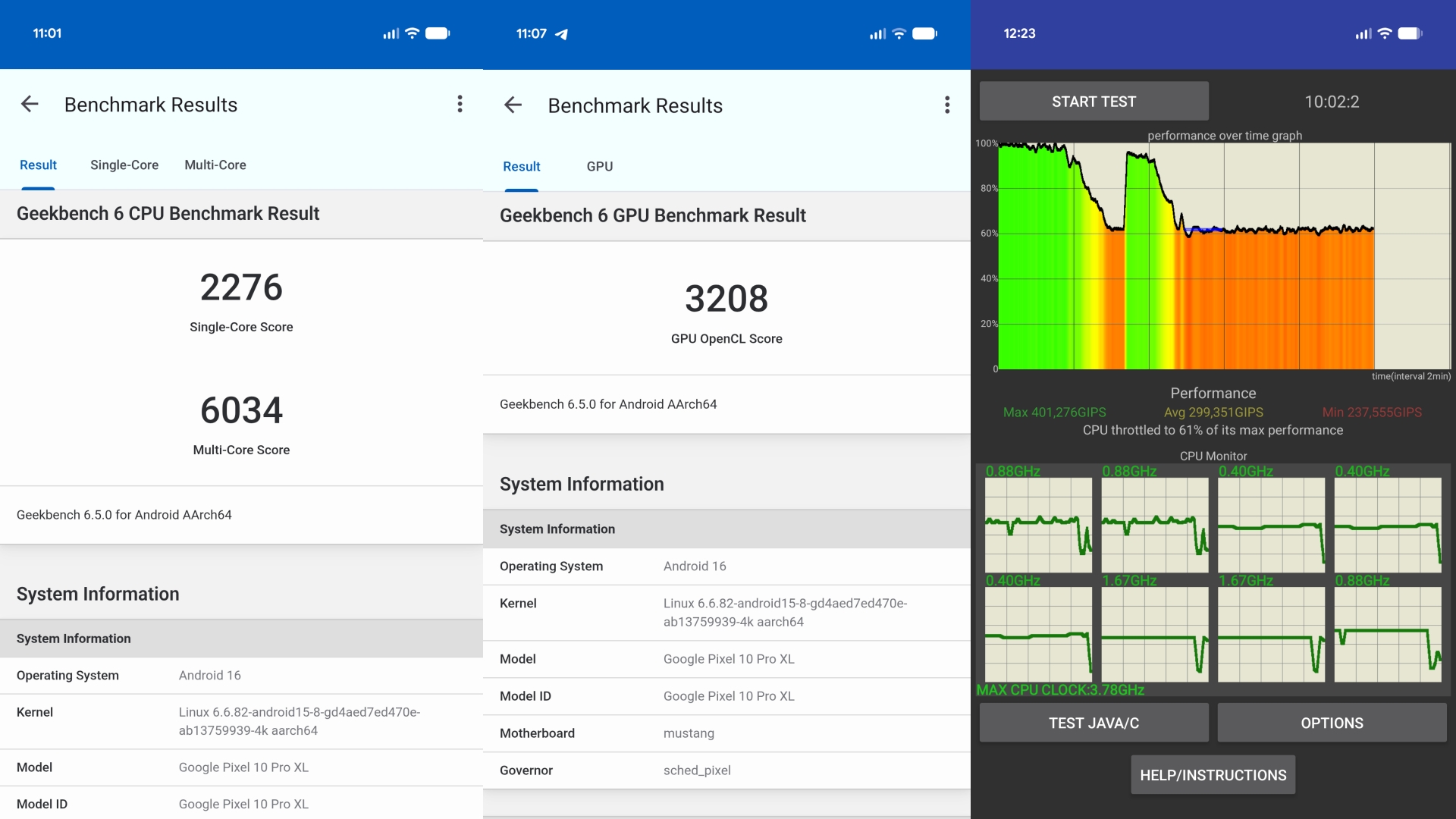Click the performance over time graph
This screenshot has height=819, width=1456.
pos(1223,256)
